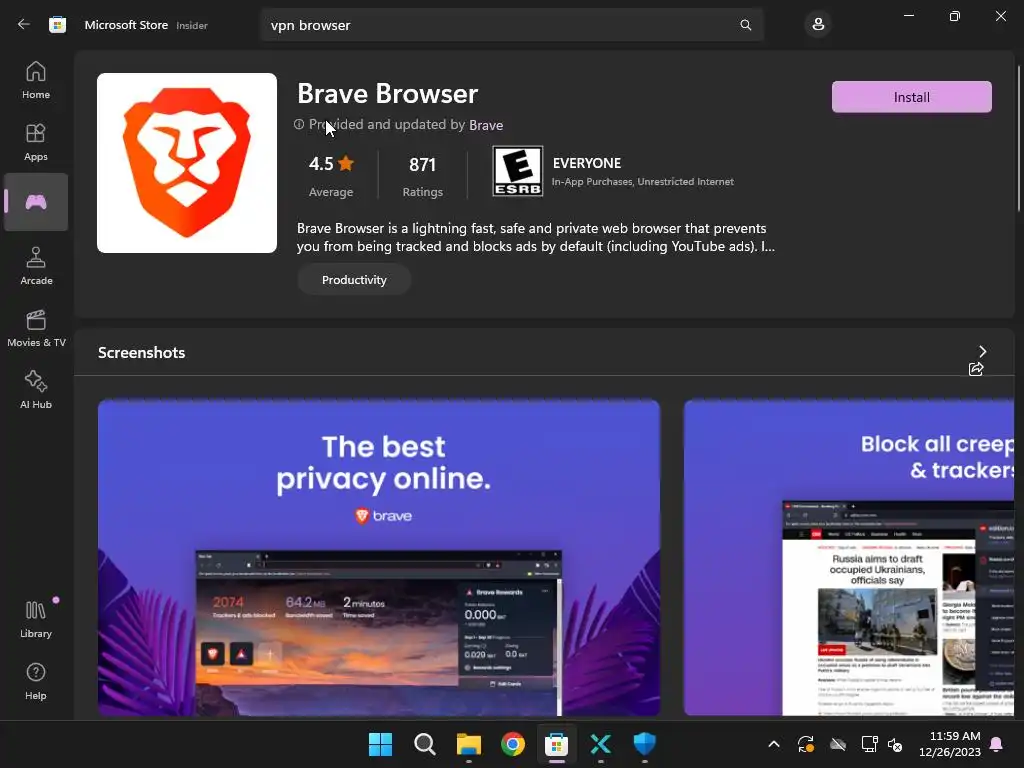This screenshot has height=768, width=1024.
Task: Click the OneDrive cloud tray icon
Action: [x=838, y=744]
